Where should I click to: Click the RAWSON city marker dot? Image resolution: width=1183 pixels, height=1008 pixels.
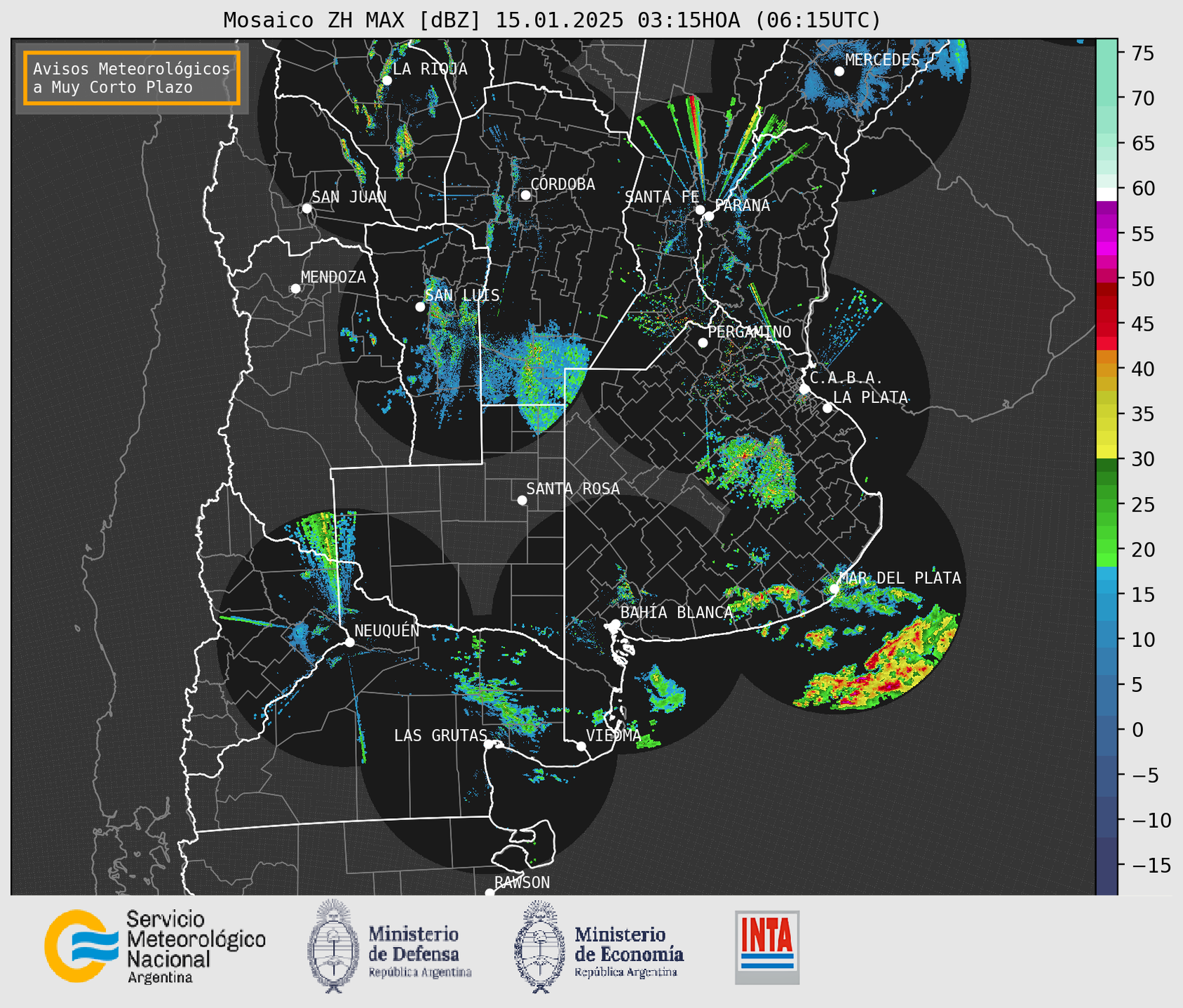tap(489, 892)
